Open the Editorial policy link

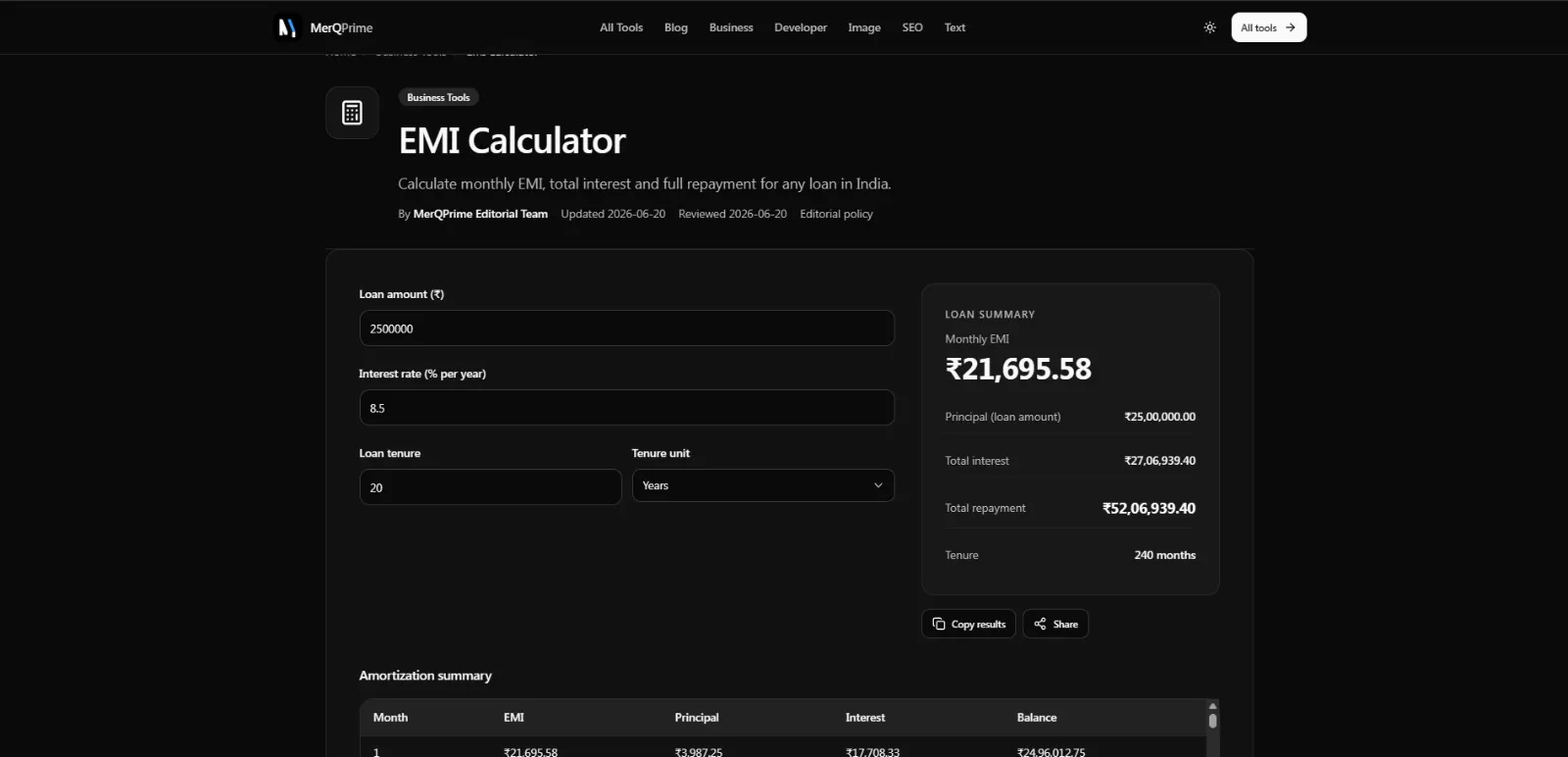tap(836, 214)
